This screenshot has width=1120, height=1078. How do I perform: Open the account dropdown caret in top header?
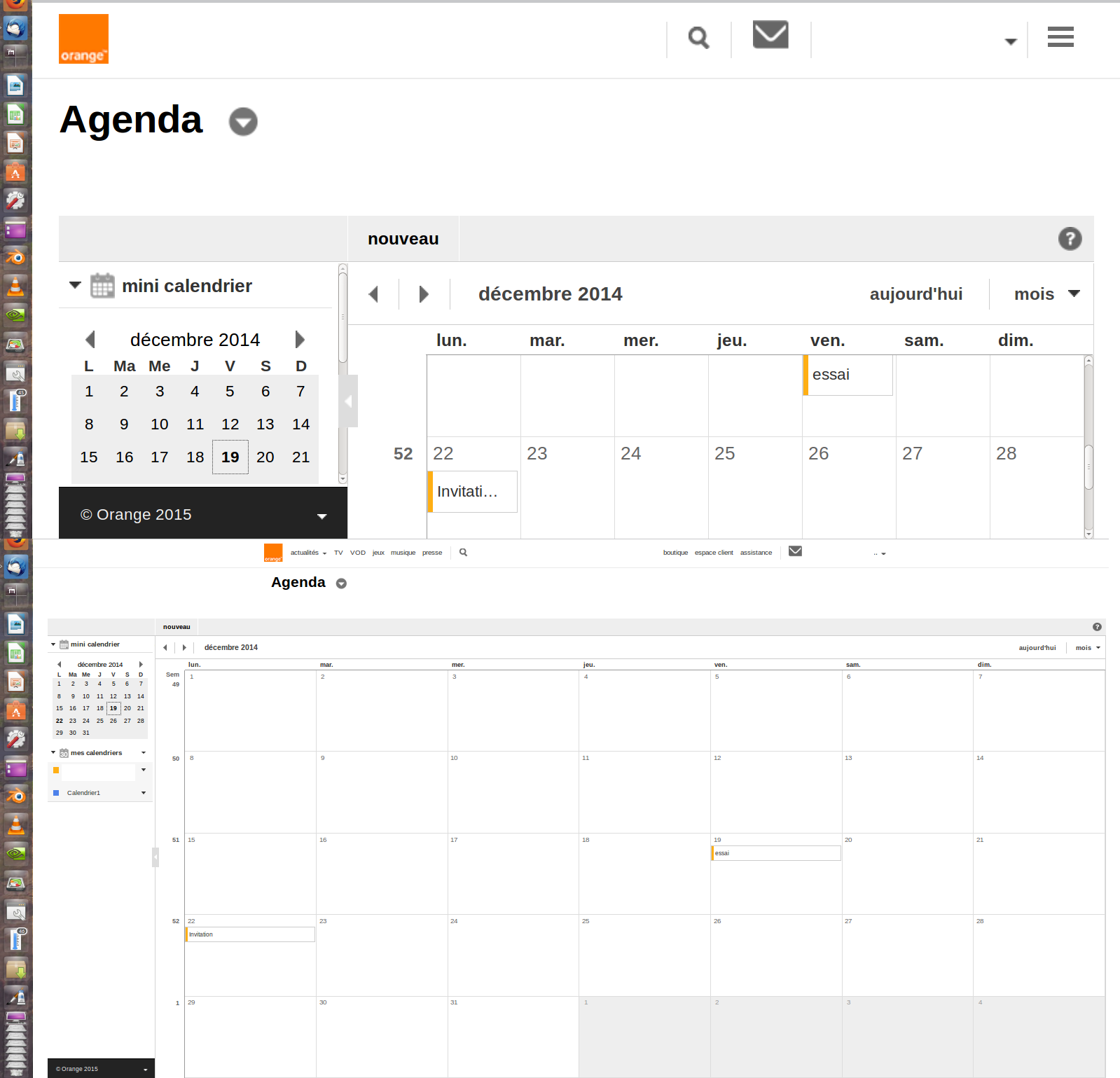1011,41
